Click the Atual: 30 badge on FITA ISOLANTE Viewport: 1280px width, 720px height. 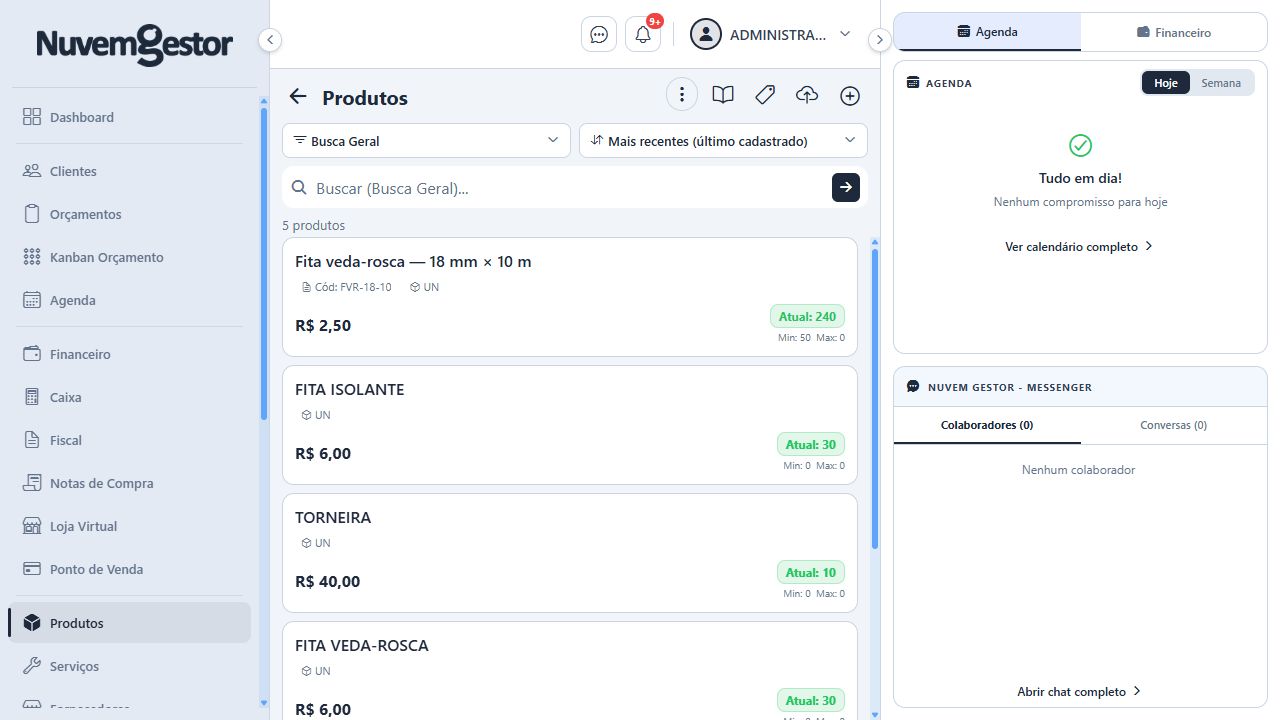point(811,445)
